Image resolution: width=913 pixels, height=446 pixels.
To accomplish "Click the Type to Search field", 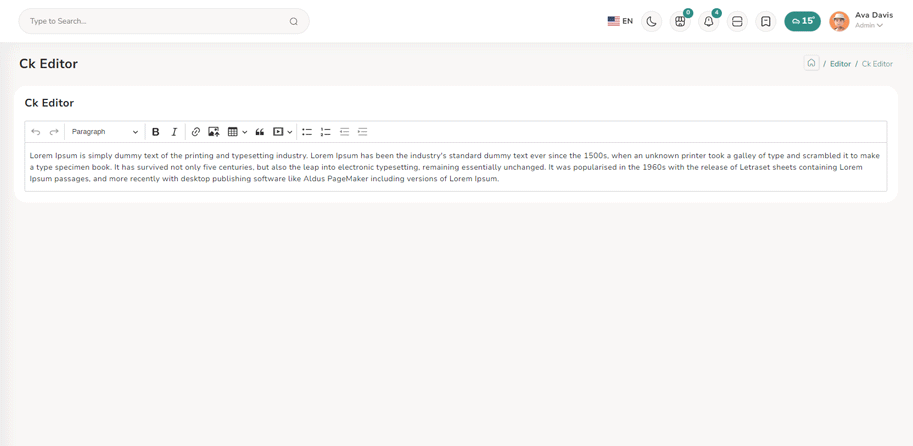I will [x=157, y=21].
